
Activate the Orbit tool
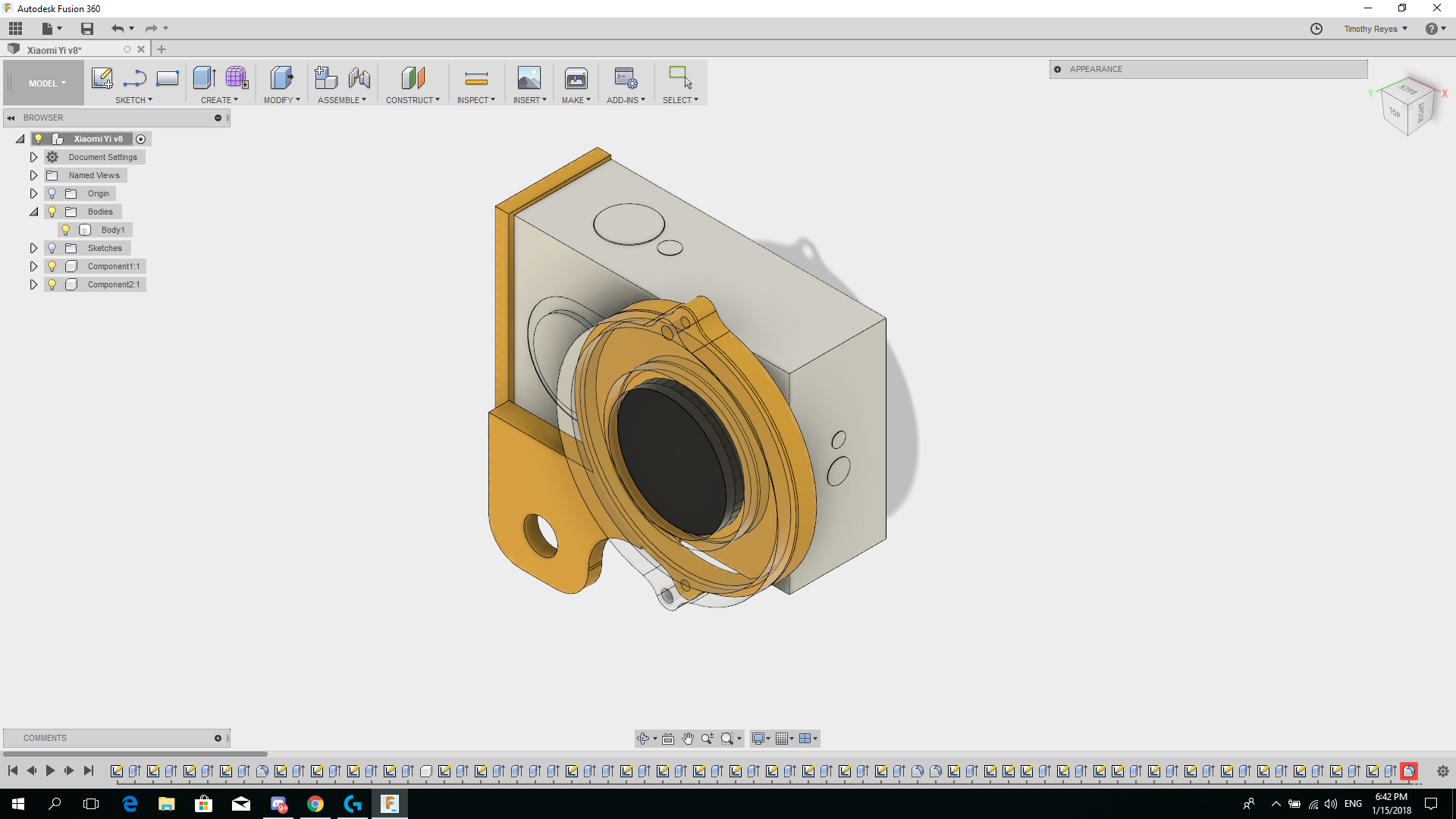644,738
